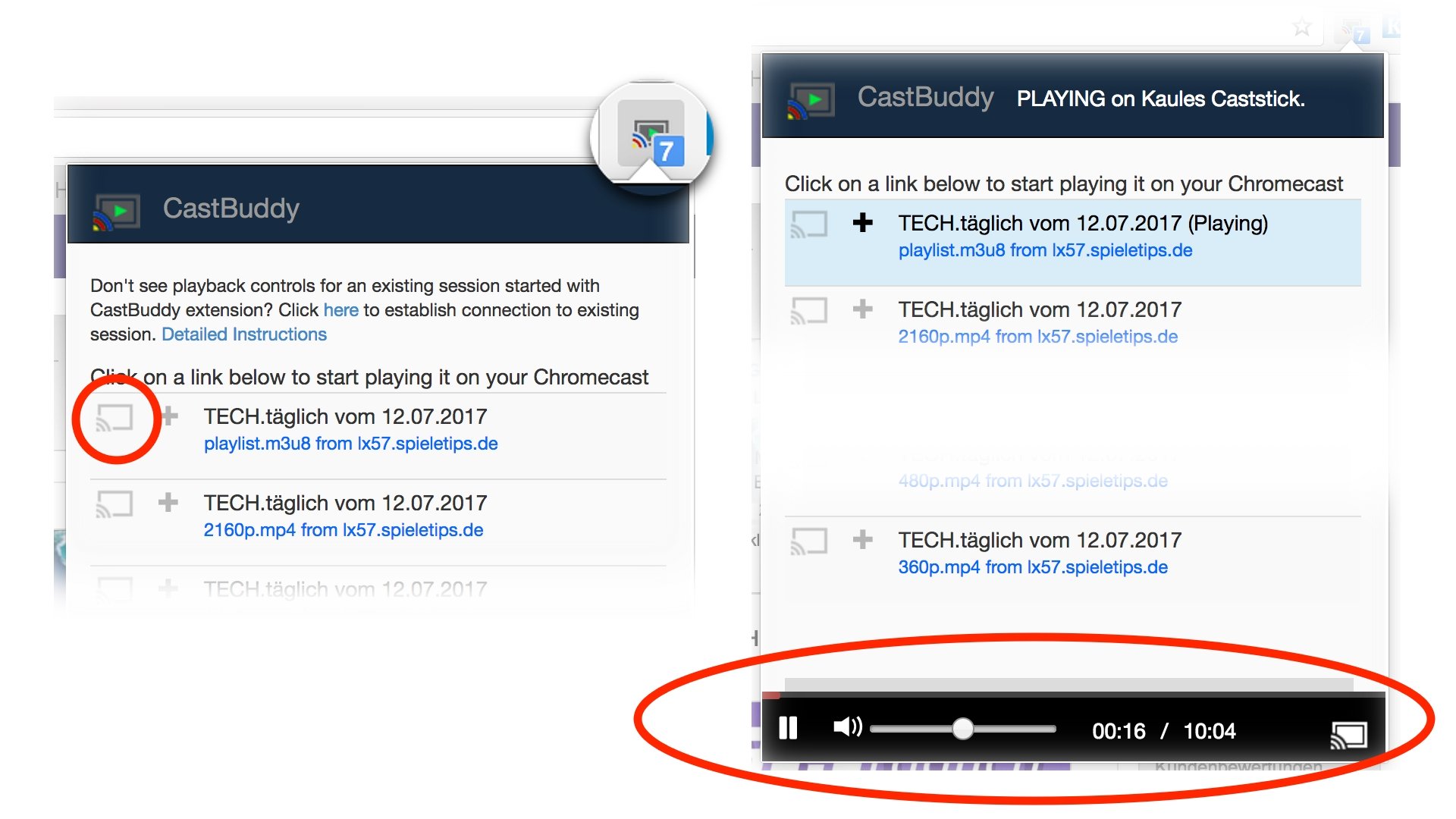Pause the playing video
1456x819 pixels.
click(788, 729)
